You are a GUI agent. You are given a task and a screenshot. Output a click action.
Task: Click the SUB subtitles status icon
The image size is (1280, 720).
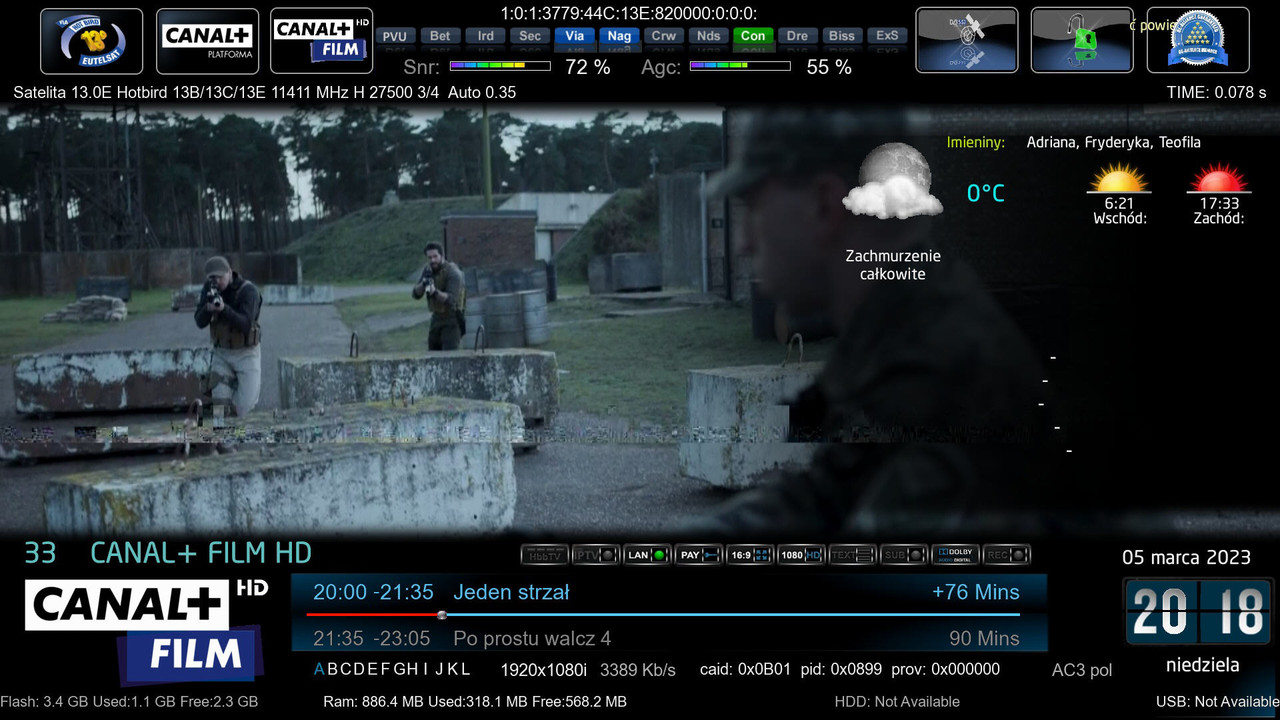[904, 554]
